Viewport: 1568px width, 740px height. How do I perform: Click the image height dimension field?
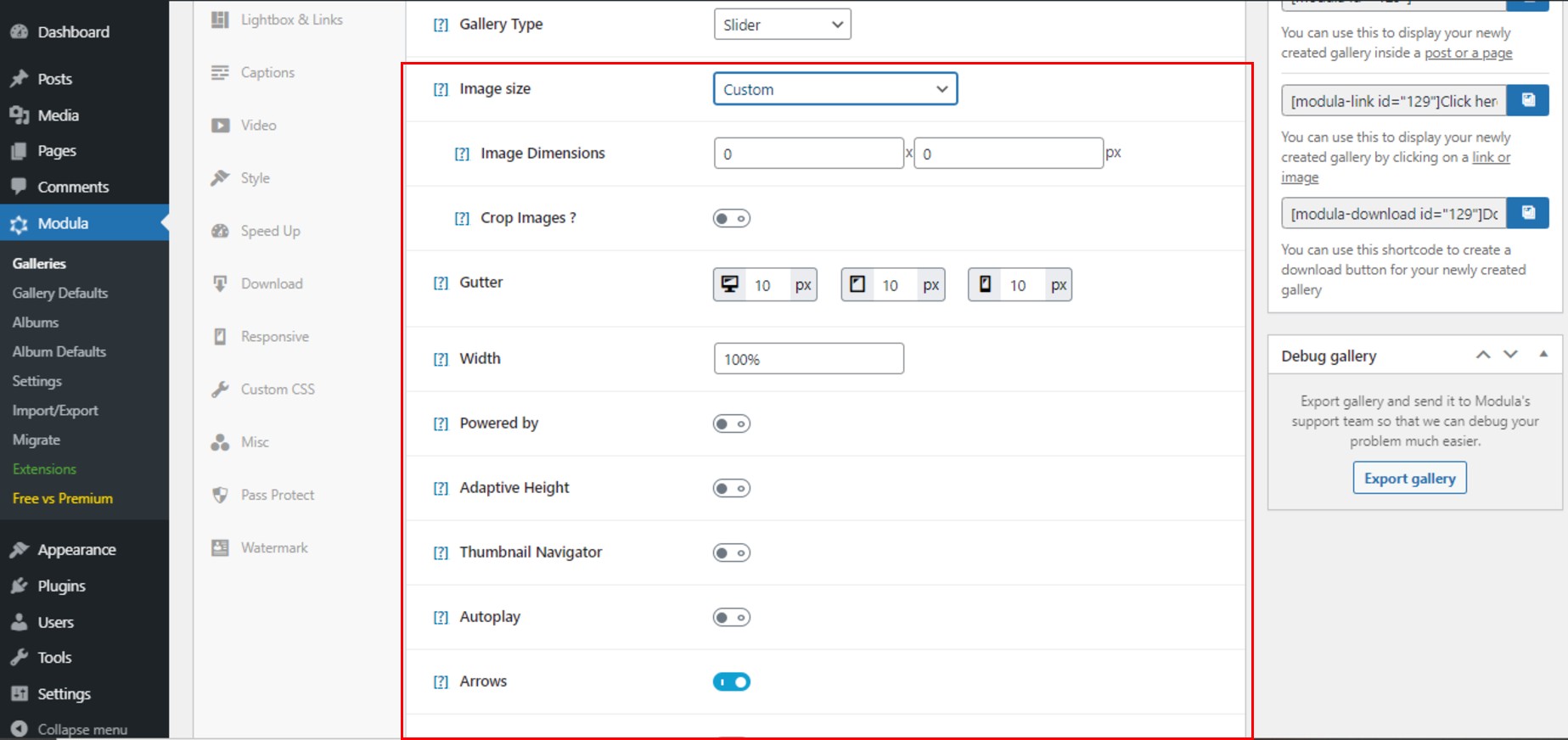pyautogui.click(x=1009, y=154)
